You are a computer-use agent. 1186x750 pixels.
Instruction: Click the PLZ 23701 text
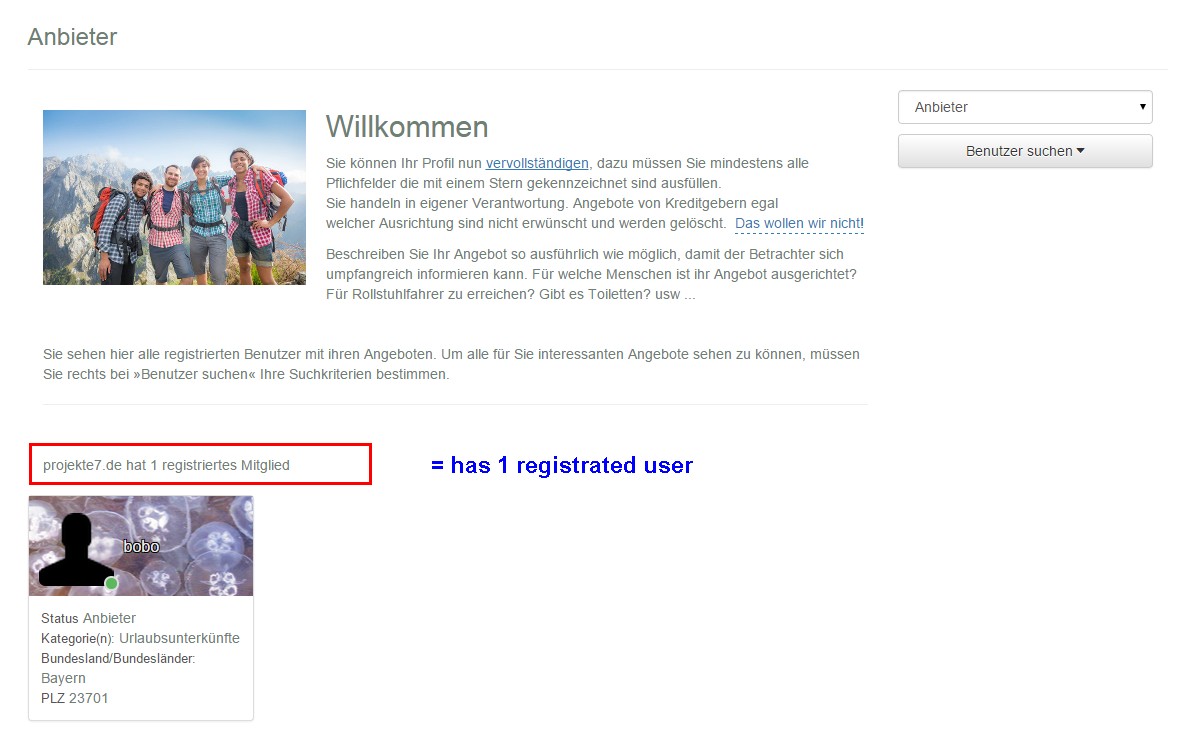(x=75, y=698)
